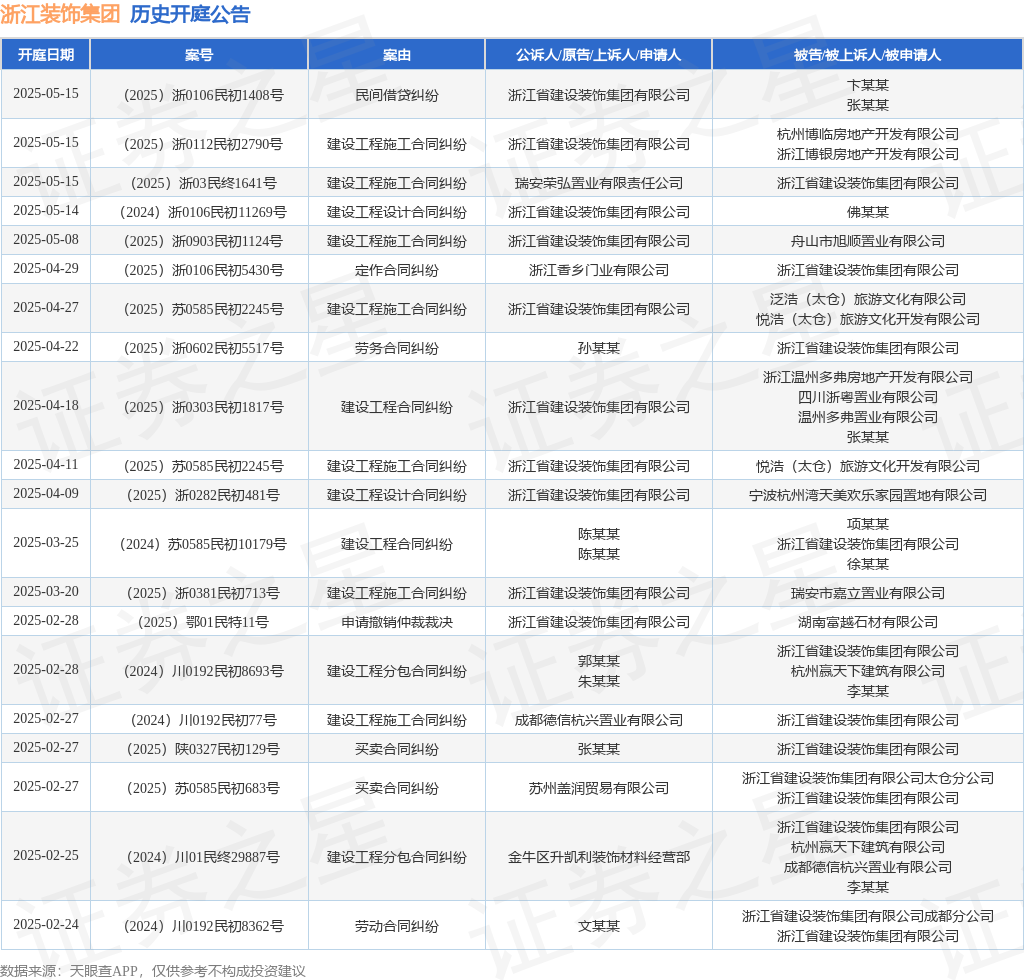
Task: Click the 劳动合同纠纷 cause cell
Action: 396,926
